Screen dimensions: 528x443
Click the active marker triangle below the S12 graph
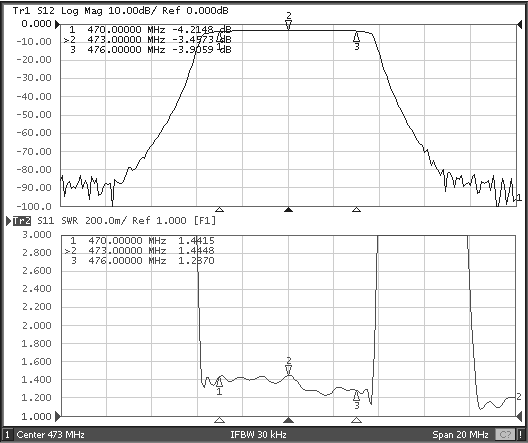tap(288, 210)
